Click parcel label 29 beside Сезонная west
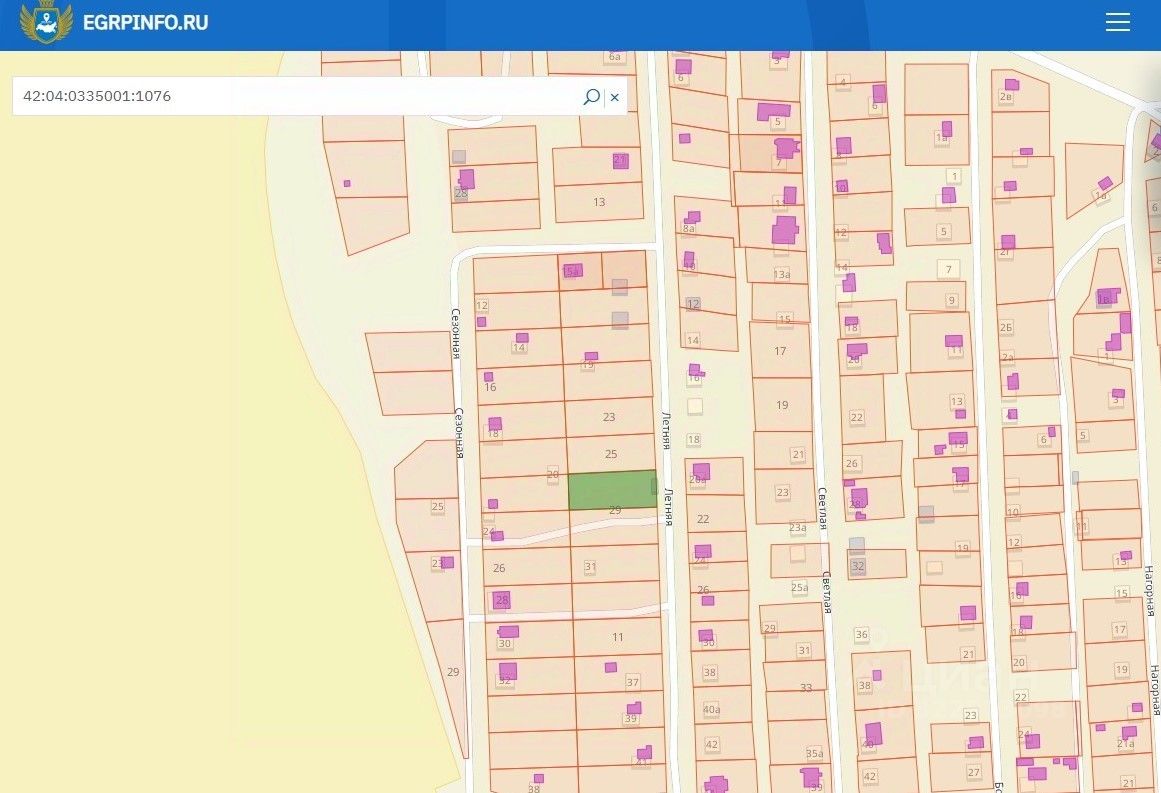1161x793 pixels. (x=453, y=672)
